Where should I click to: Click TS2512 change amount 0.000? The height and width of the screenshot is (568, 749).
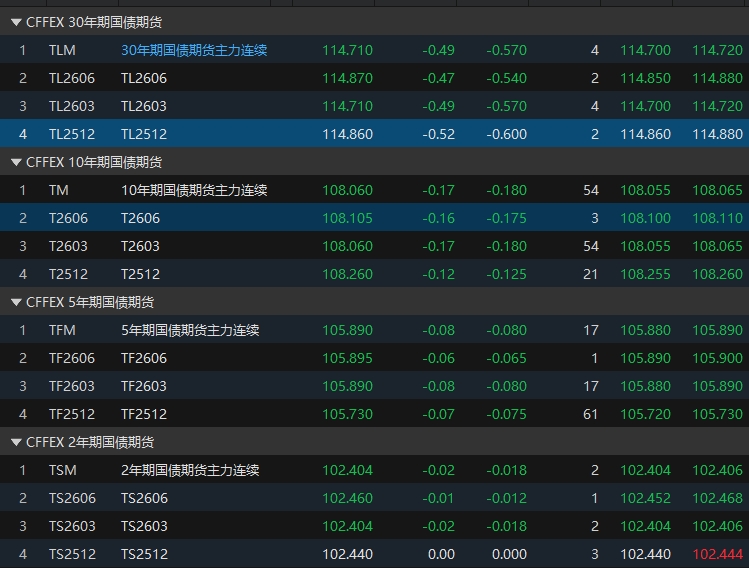tap(509, 554)
